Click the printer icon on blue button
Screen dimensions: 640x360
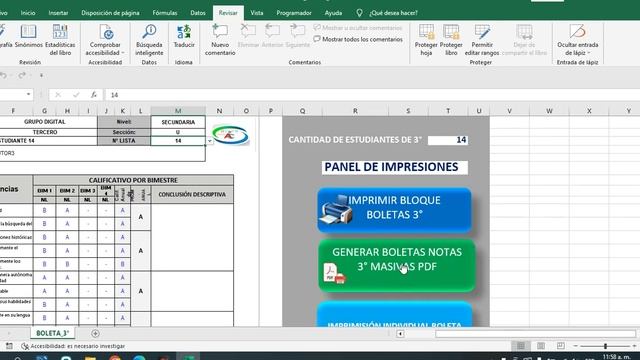pos(335,209)
